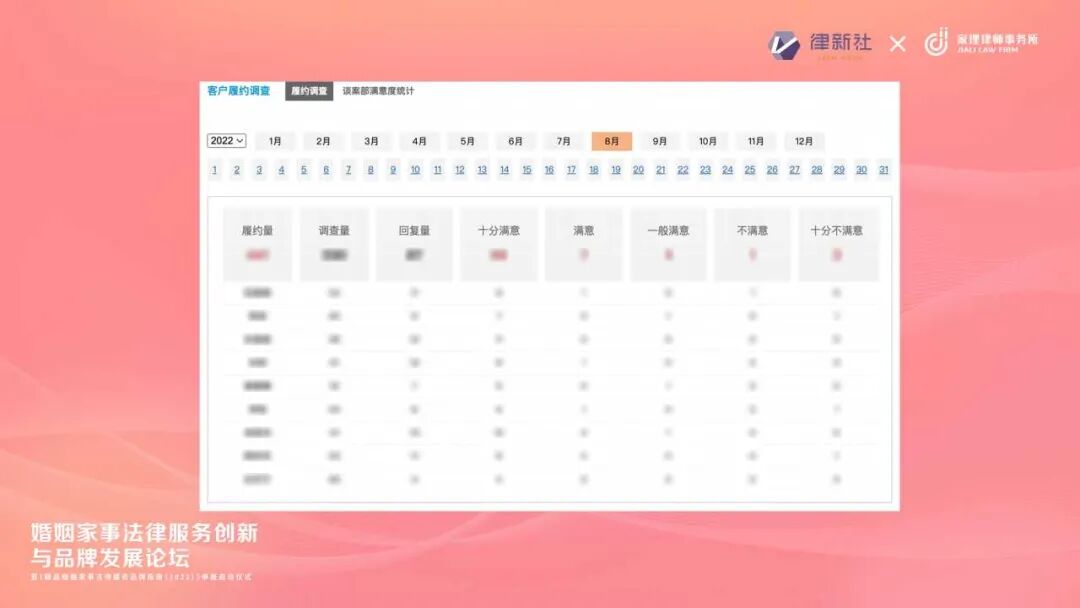Open day 26 link

(772, 169)
